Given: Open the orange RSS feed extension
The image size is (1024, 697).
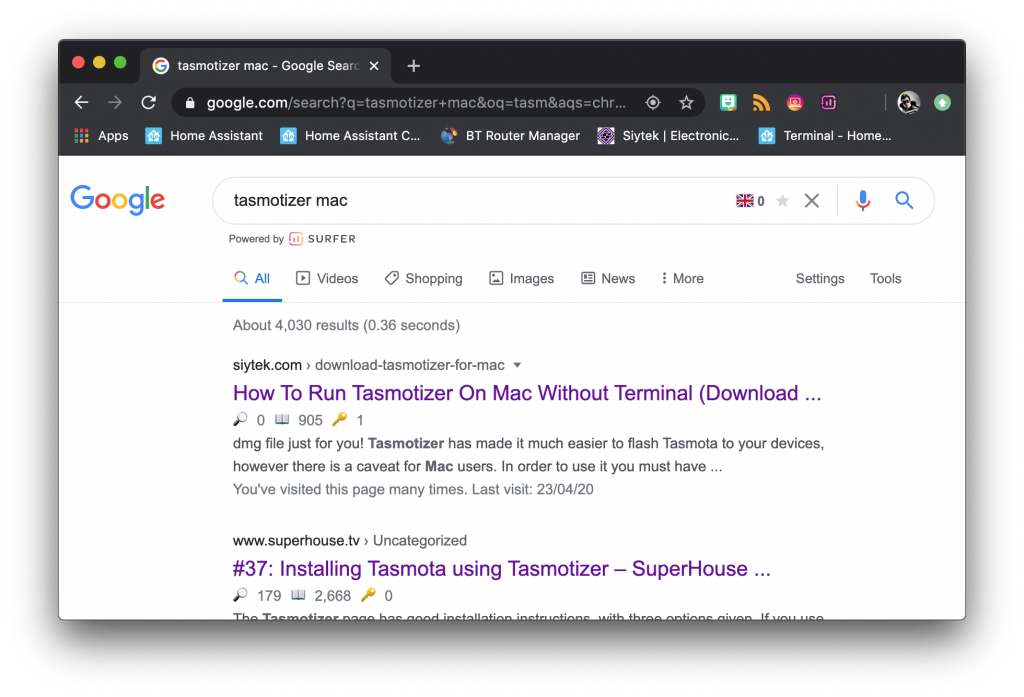Looking at the screenshot, I should pos(761,103).
